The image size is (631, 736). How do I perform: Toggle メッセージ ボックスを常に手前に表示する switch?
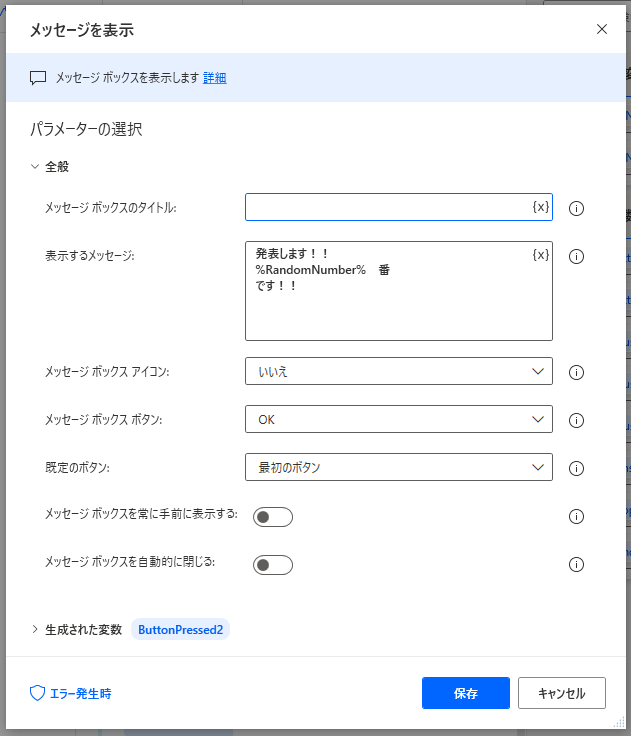pos(273,517)
